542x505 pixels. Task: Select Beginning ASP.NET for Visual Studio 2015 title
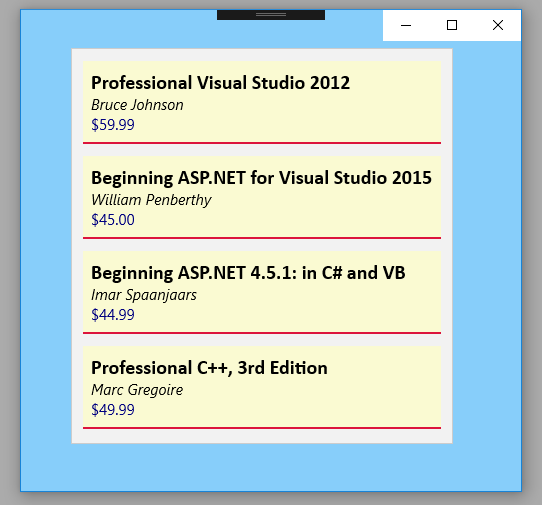[261, 178]
